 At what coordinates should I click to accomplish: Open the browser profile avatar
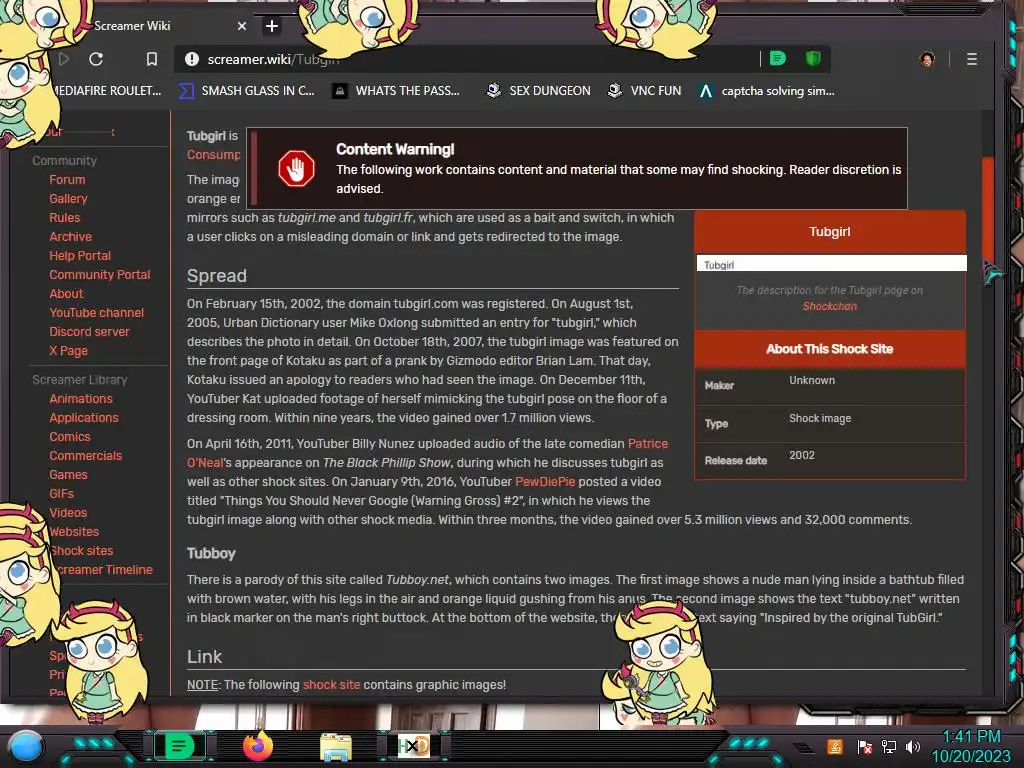point(927,59)
